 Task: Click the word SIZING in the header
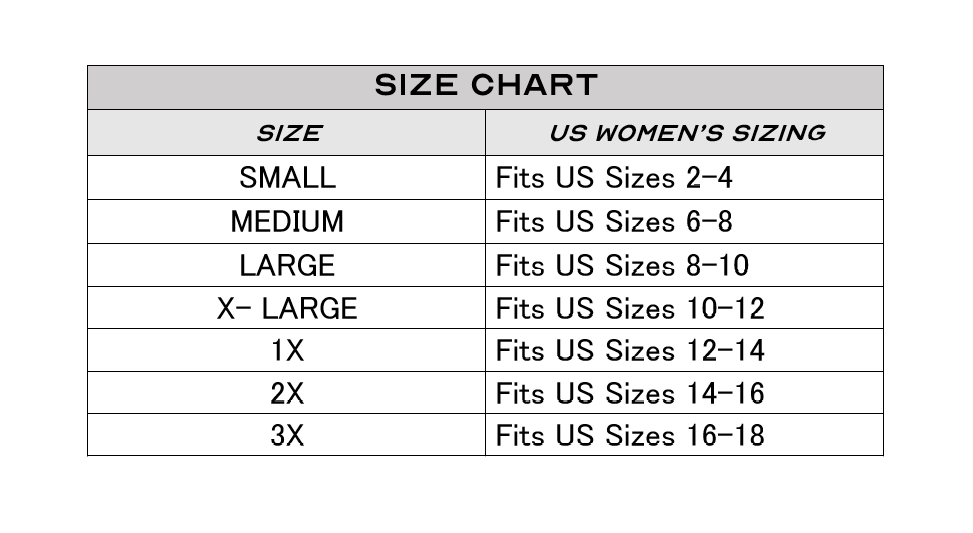776,133
